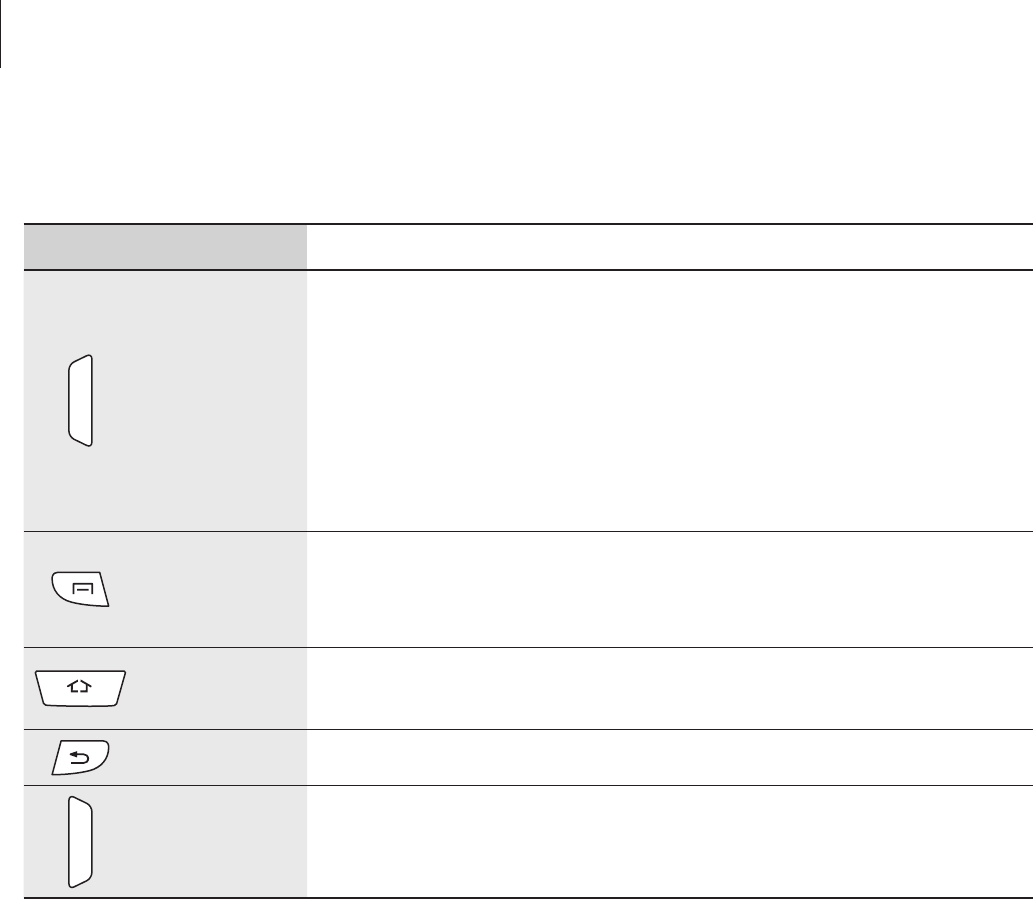Select the empty description cell beside Menu key
Viewport: 1033px width, 899px height.
(x=669, y=589)
